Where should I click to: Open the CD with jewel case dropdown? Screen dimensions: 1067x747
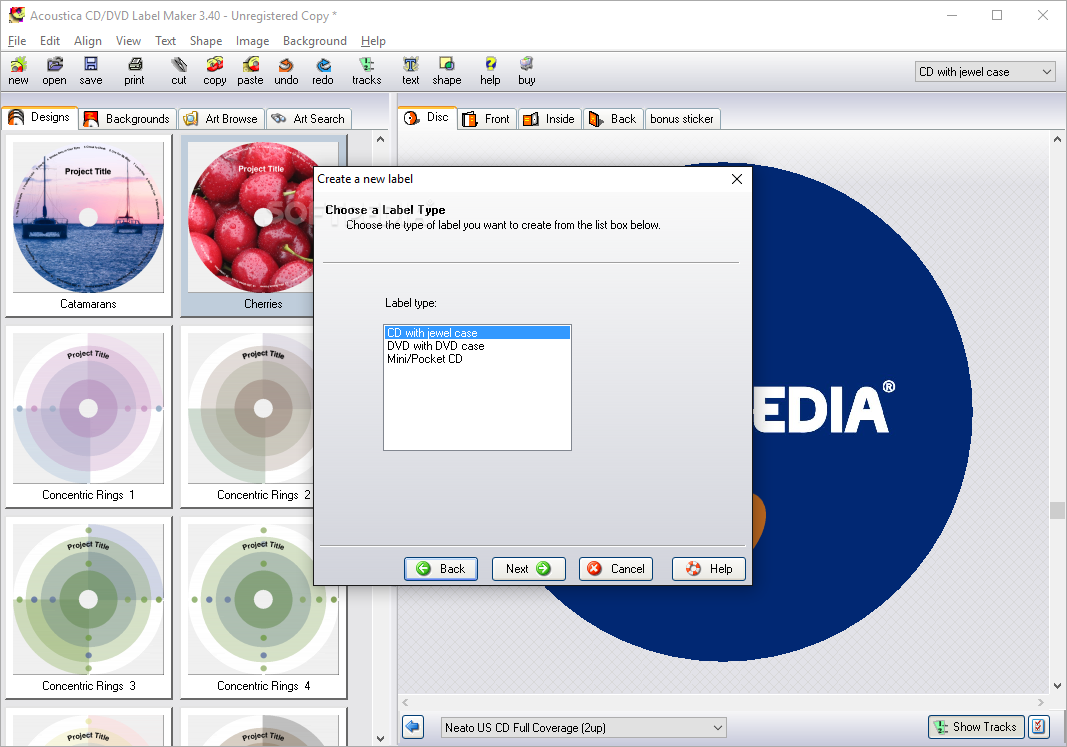[x=985, y=71]
